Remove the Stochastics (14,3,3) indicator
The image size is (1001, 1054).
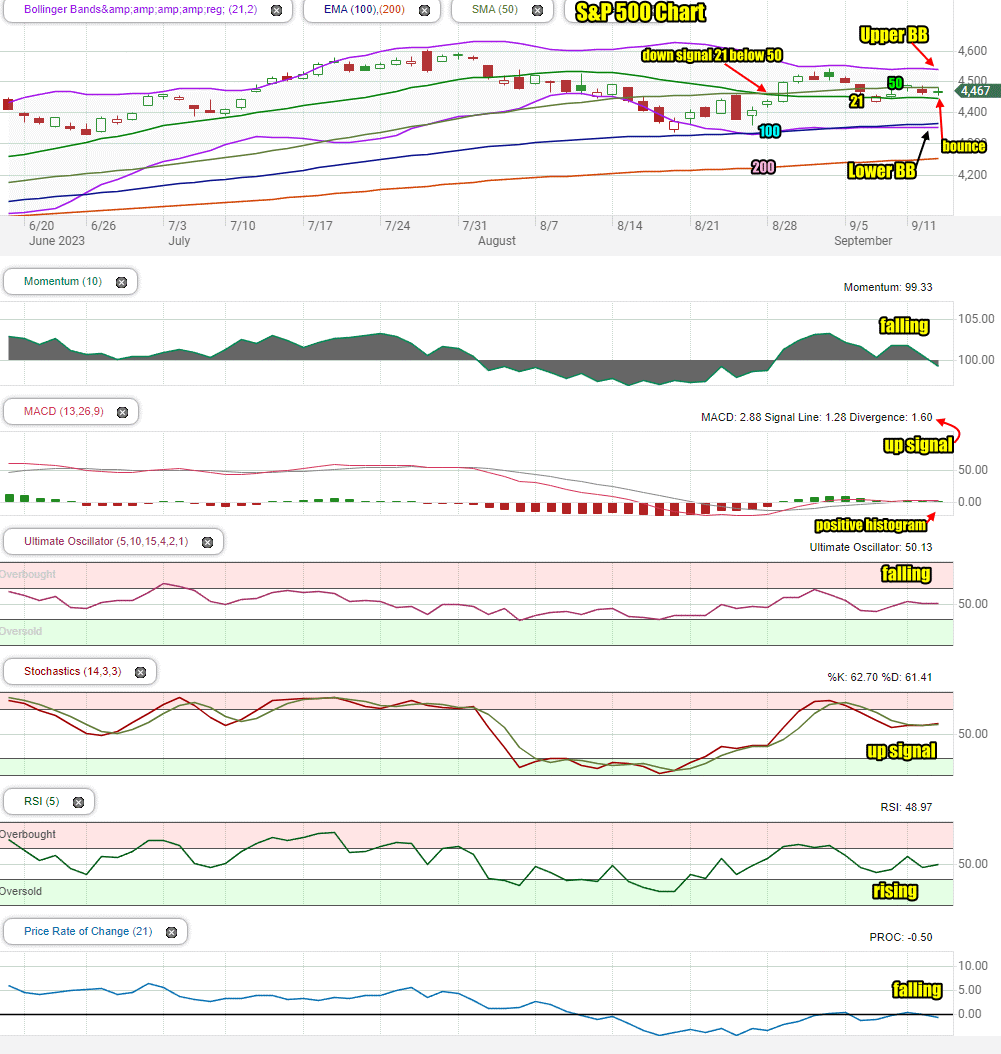[x=141, y=672]
